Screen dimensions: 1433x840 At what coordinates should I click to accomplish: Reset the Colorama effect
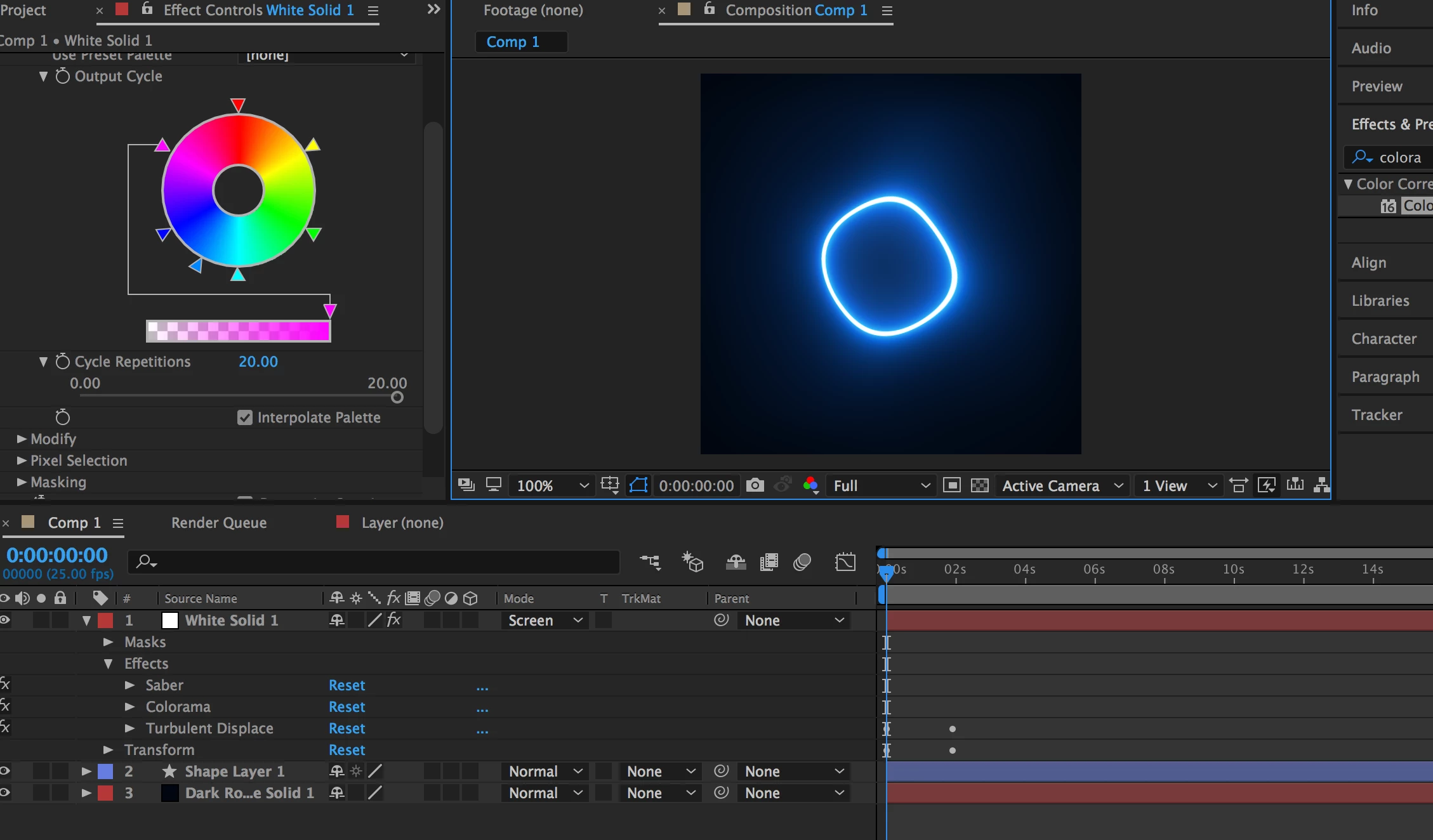(347, 707)
